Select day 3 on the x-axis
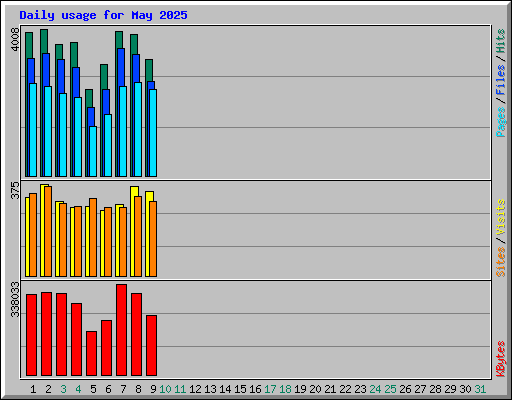 click(63, 389)
